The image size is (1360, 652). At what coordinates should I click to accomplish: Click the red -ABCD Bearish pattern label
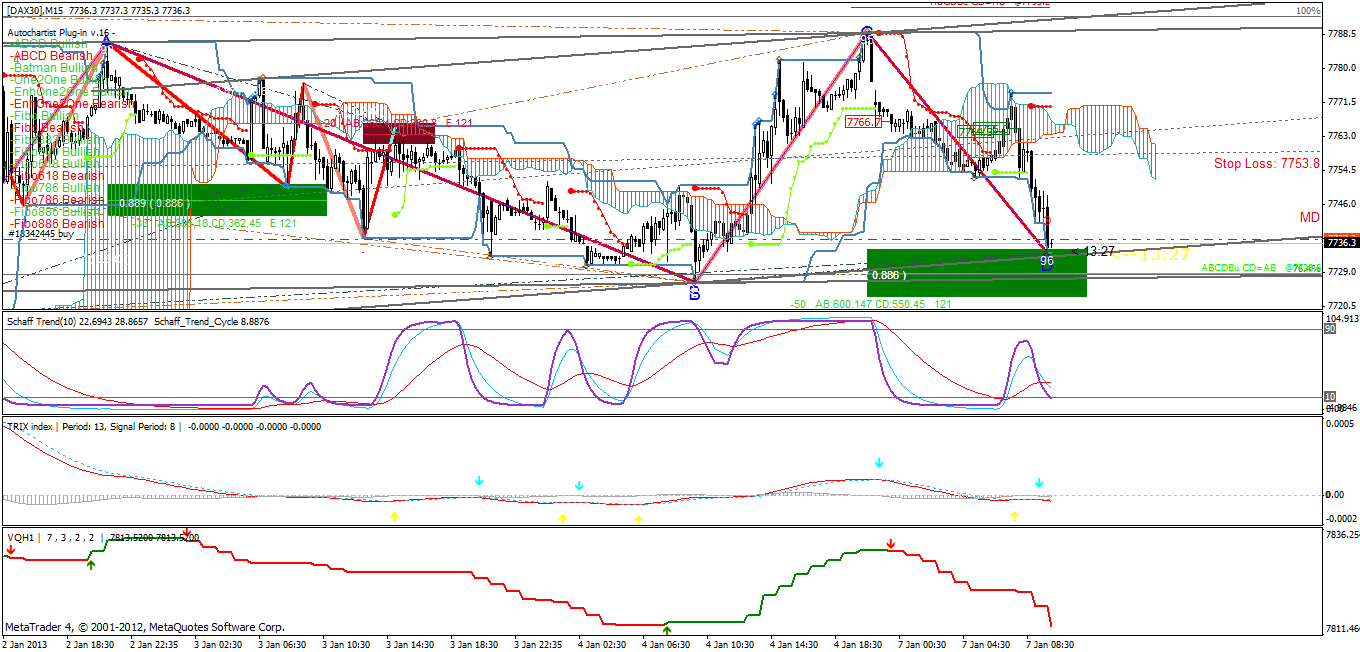pos(51,56)
